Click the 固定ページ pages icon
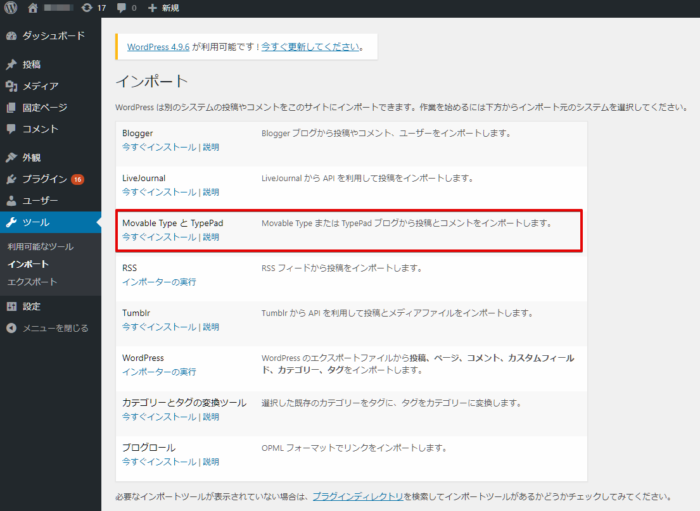This screenshot has height=511, width=700. [11, 108]
